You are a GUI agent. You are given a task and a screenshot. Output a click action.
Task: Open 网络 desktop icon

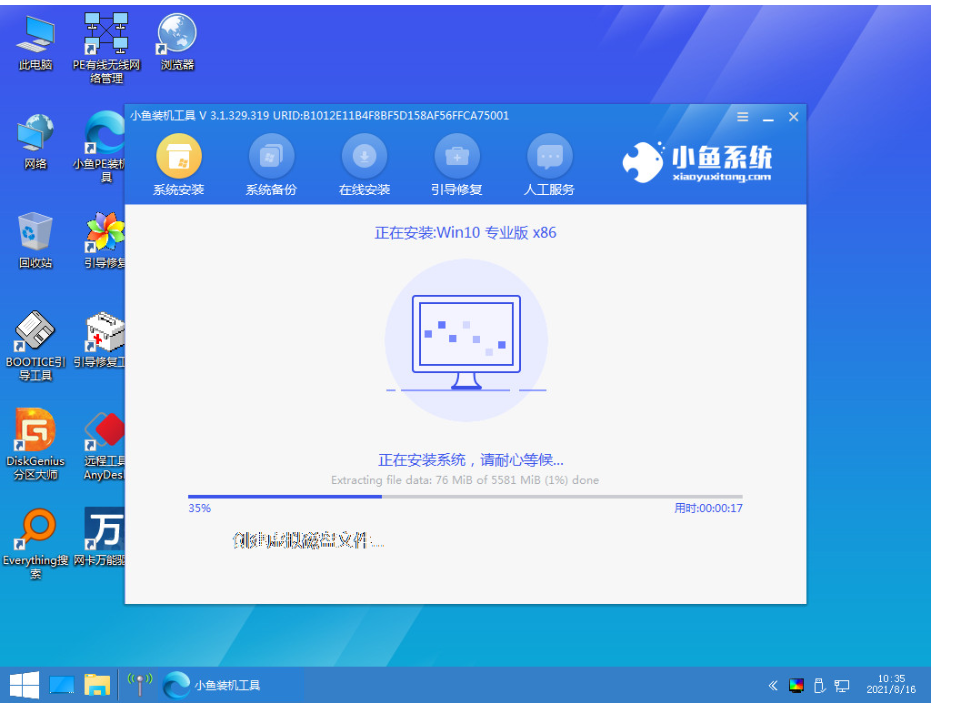click(x=35, y=142)
